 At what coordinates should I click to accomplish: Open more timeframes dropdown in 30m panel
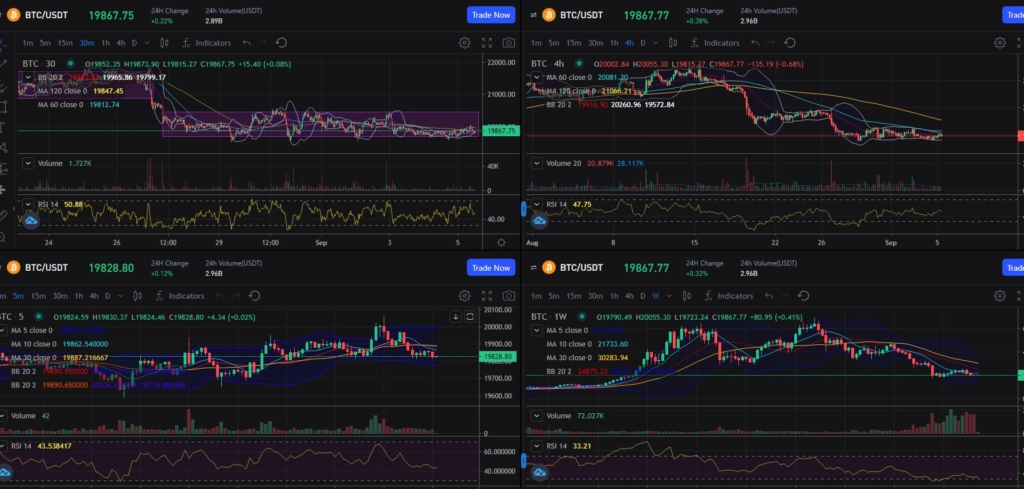click(x=147, y=43)
